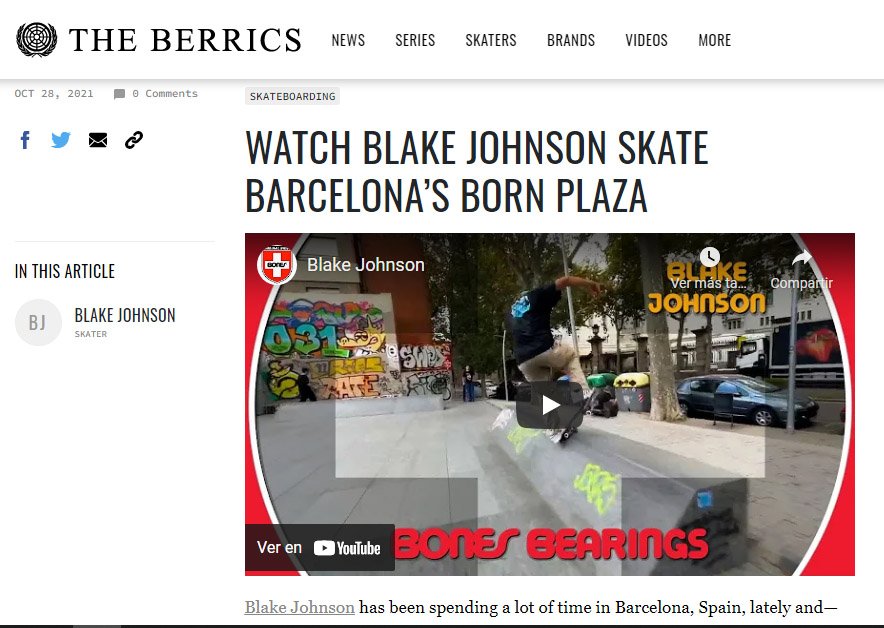This screenshot has height=628, width=884.
Task: Click Ver en YouTube button
Action: pyautogui.click(x=320, y=547)
